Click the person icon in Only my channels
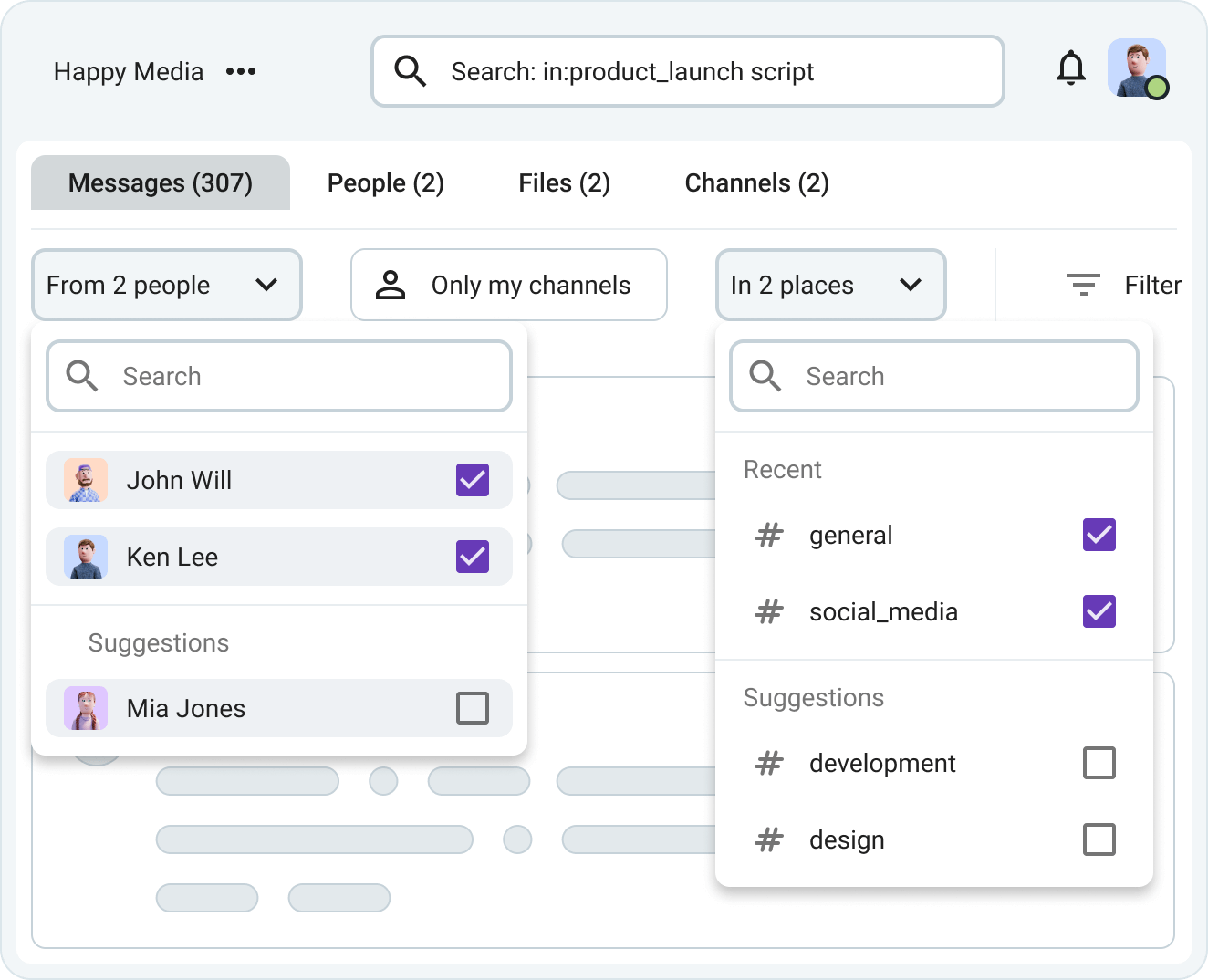The image size is (1208, 980). pyautogui.click(x=392, y=285)
